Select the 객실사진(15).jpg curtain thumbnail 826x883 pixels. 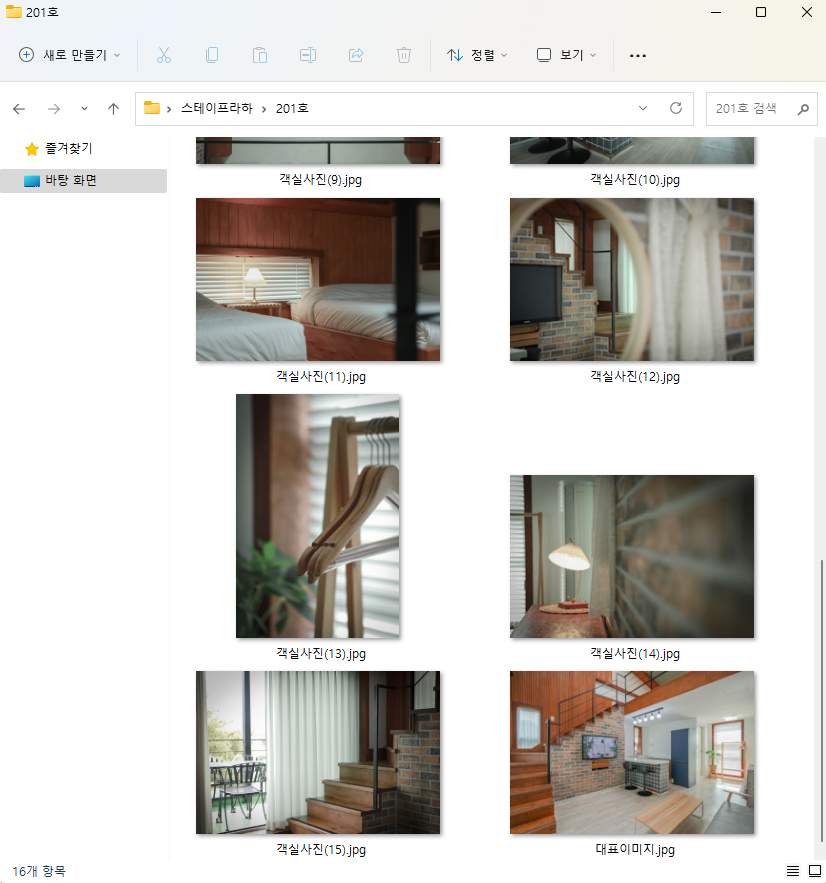tap(318, 752)
